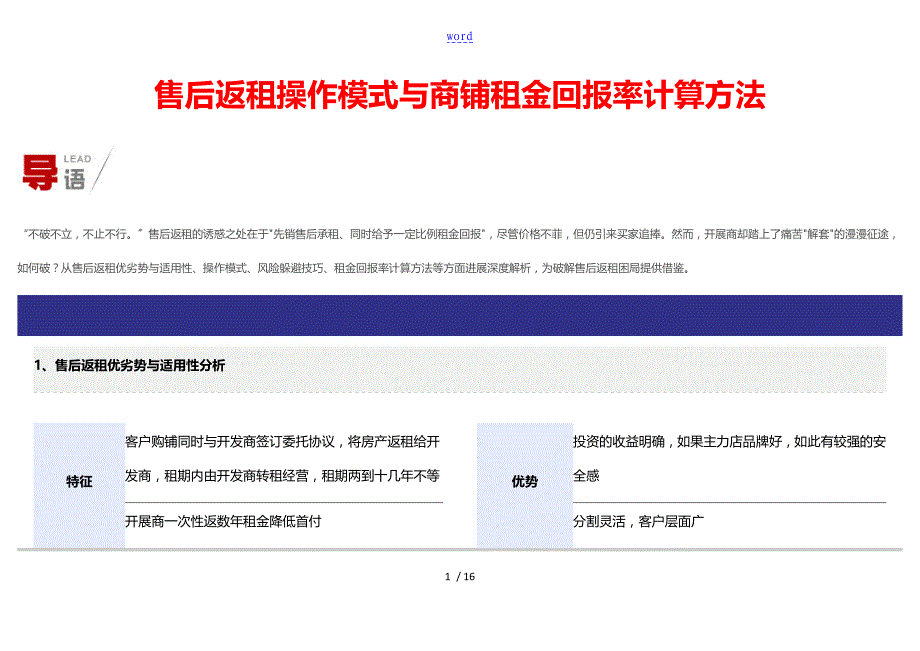The width and height of the screenshot is (920, 651).
Task: Click the text 开展商一次性返数年租金降低首付
Action: point(223,521)
